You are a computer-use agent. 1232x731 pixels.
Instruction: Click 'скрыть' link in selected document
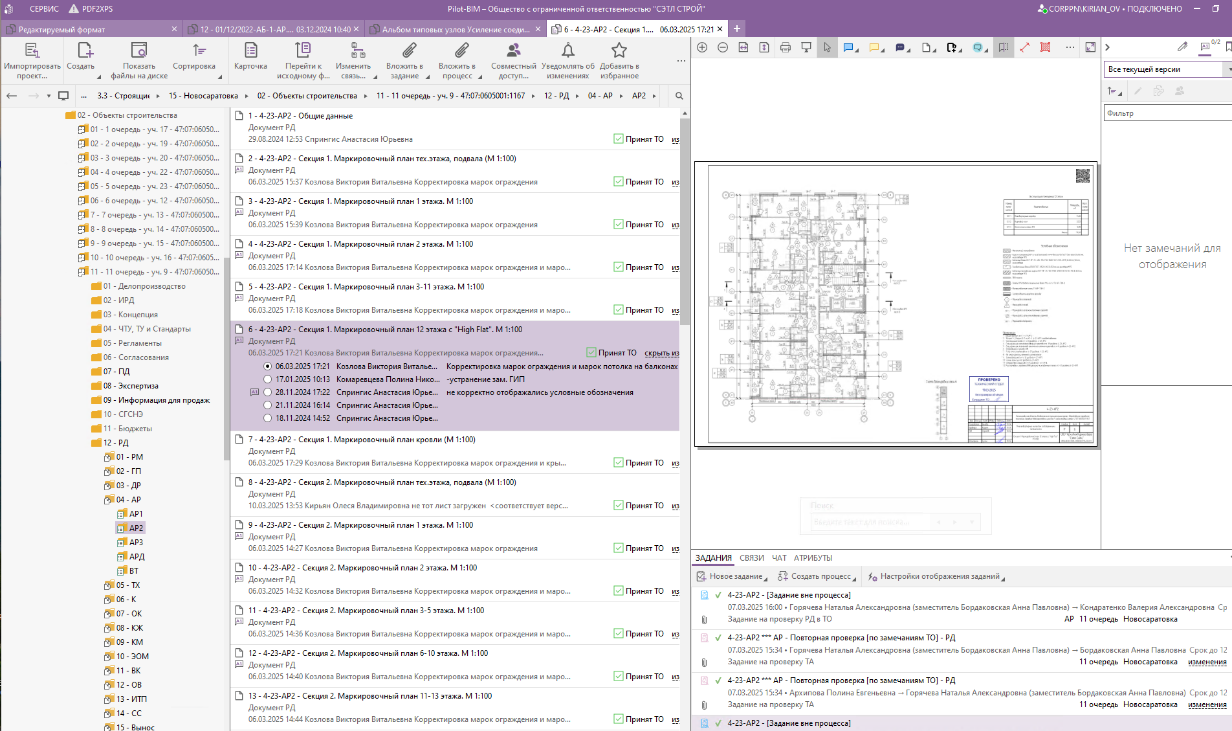657,353
